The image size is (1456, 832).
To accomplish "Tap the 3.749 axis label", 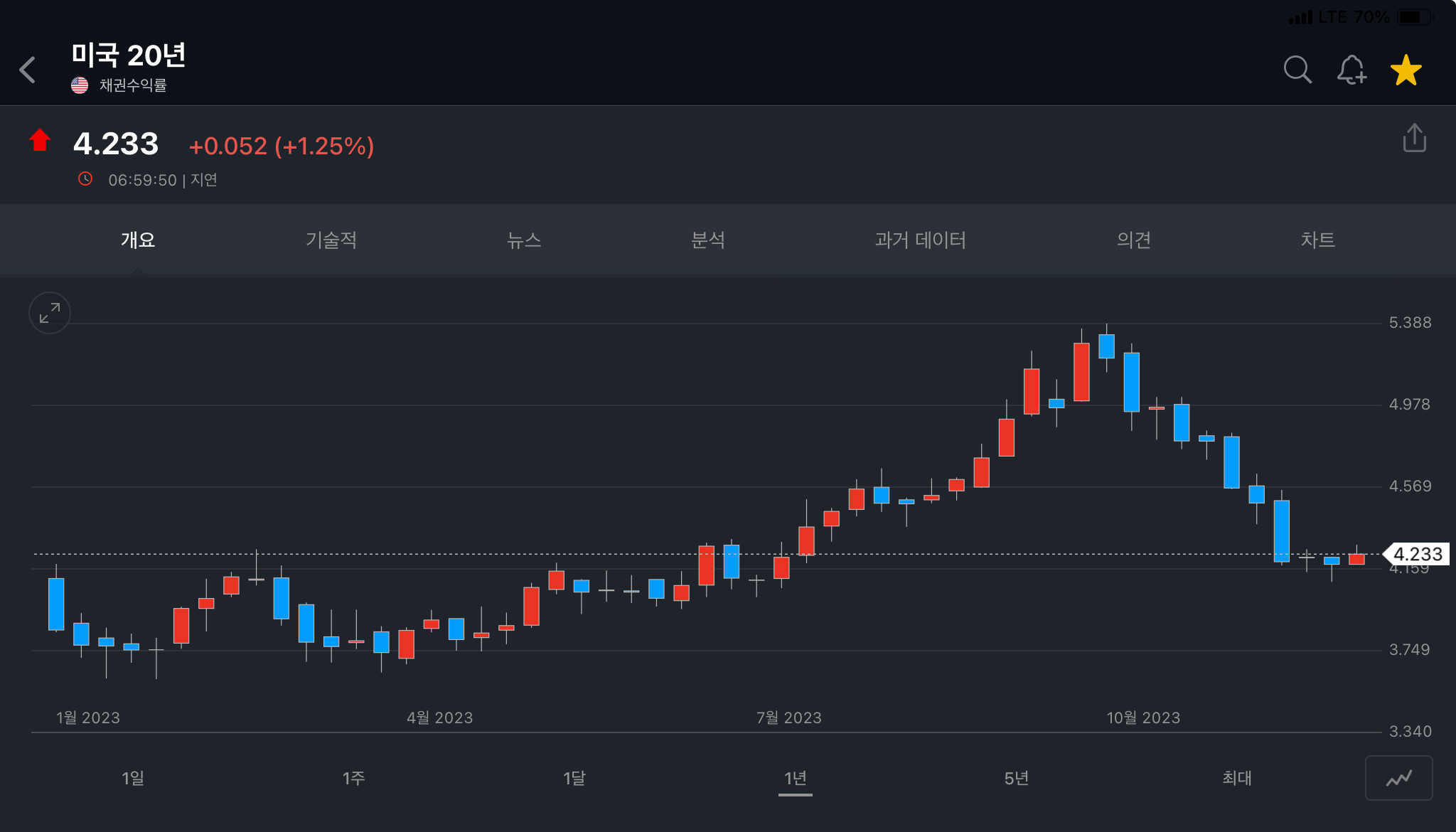I will pyautogui.click(x=1410, y=650).
